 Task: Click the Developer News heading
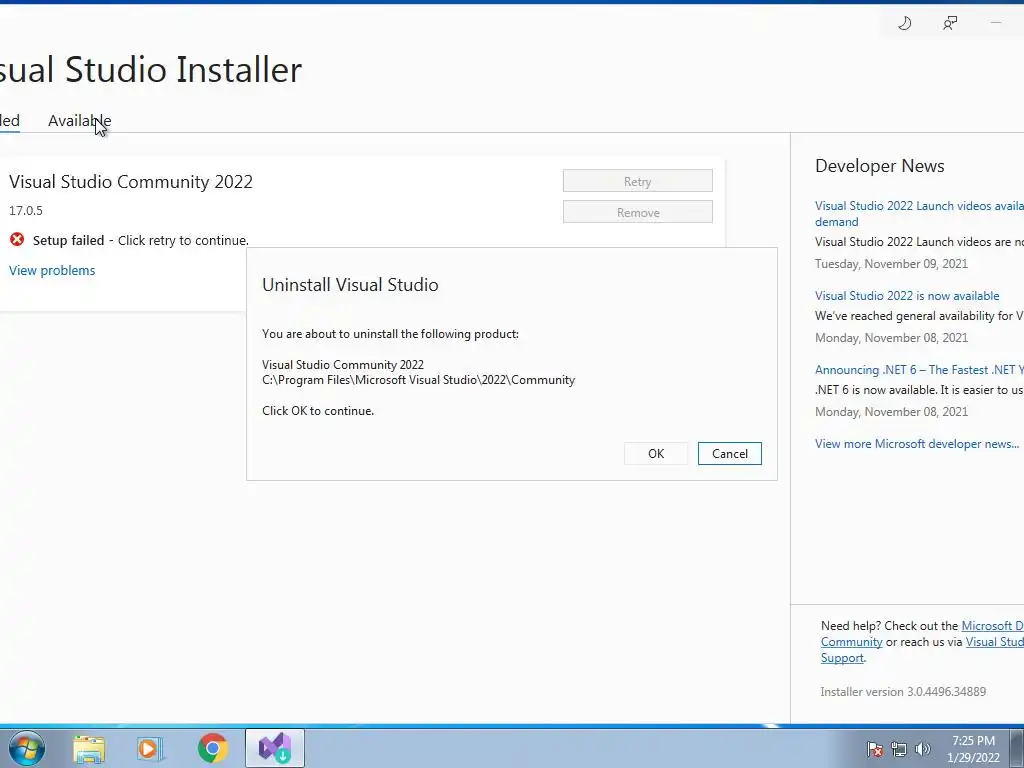pyautogui.click(x=880, y=166)
